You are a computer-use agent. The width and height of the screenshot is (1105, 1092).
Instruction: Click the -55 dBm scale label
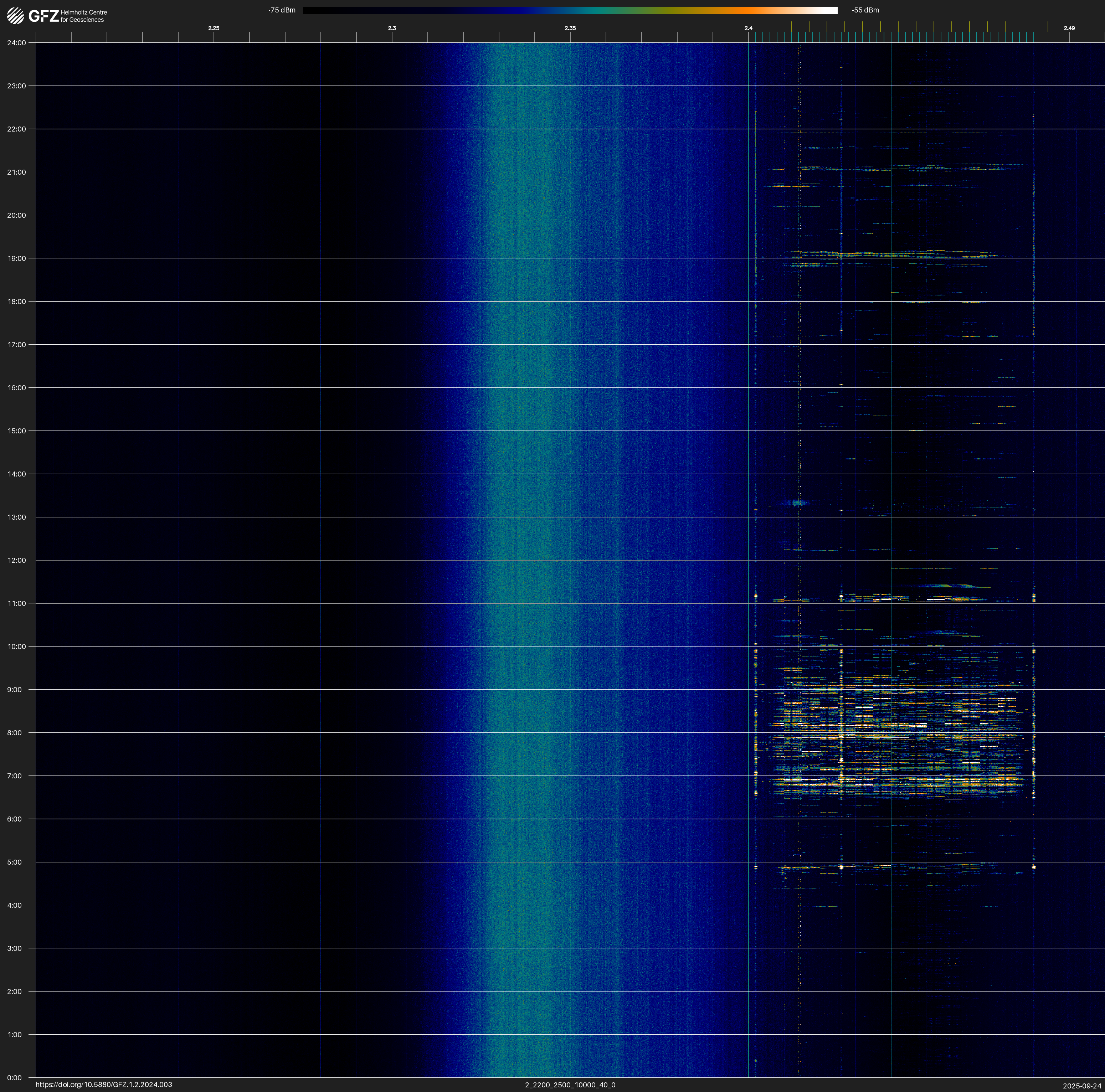tap(865, 10)
